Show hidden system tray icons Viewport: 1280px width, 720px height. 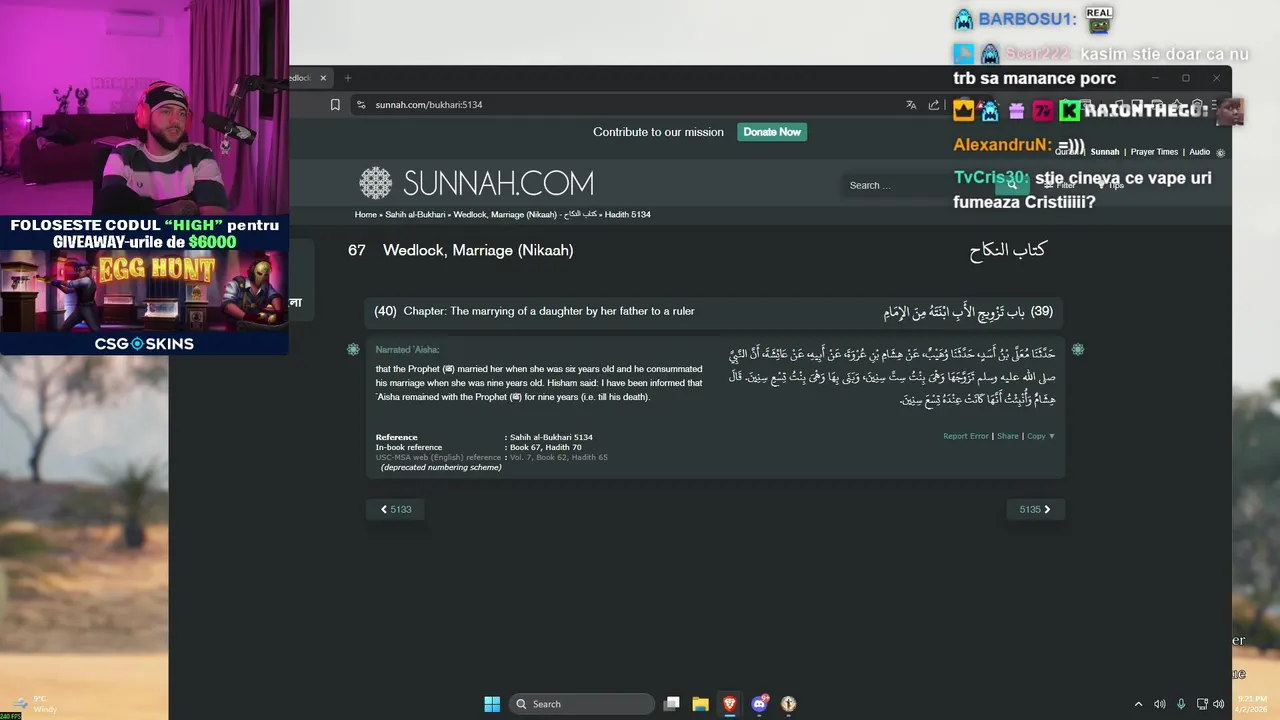click(1138, 704)
